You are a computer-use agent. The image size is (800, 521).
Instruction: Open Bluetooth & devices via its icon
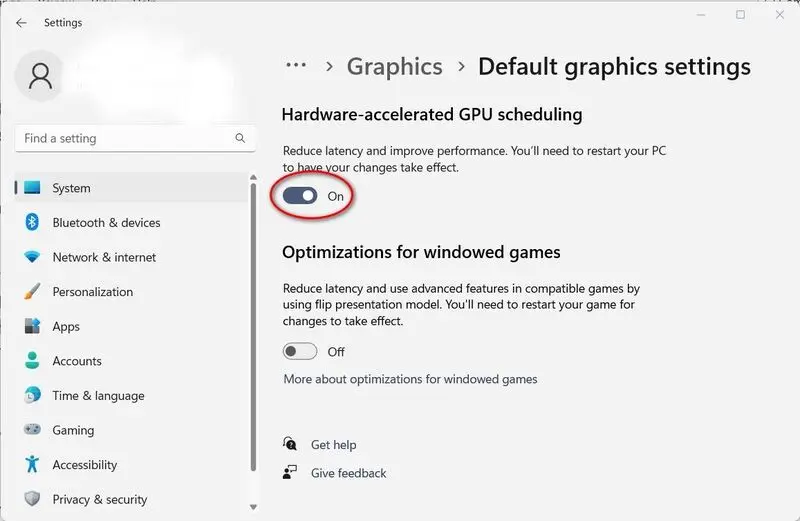(32, 222)
